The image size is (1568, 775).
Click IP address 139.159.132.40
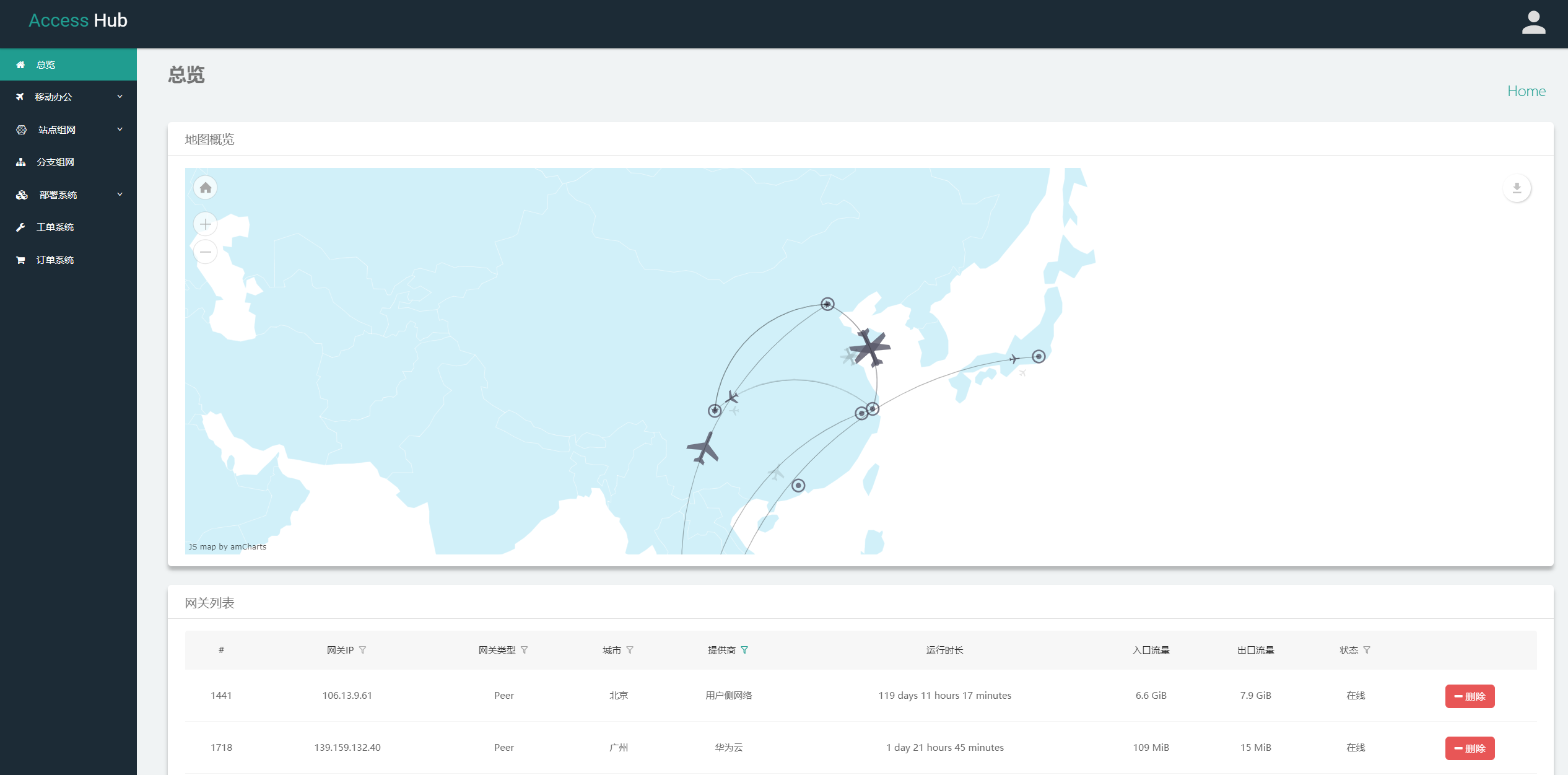pyautogui.click(x=347, y=748)
